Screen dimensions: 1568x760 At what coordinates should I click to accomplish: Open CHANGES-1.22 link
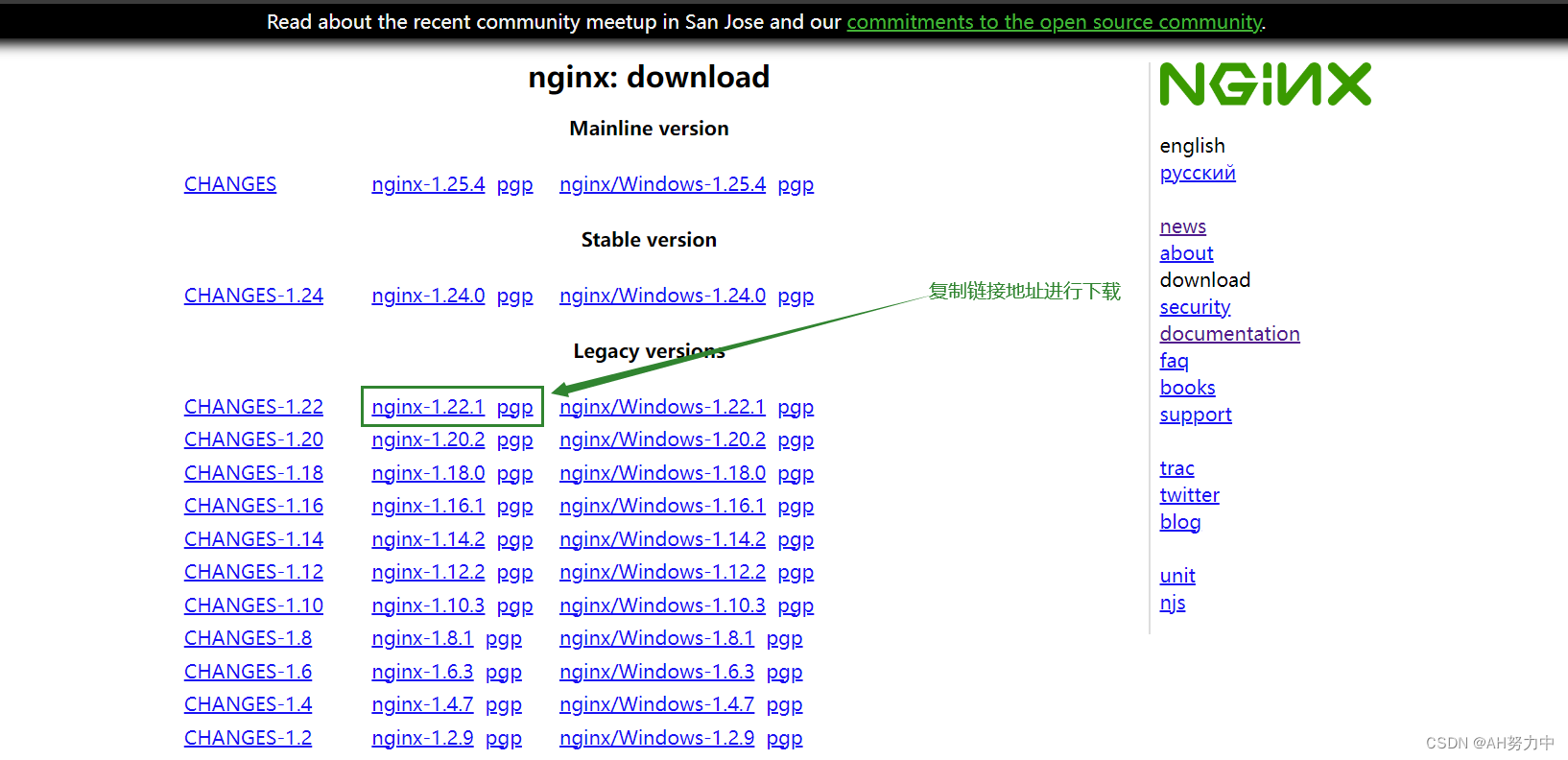(x=253, y=407)
